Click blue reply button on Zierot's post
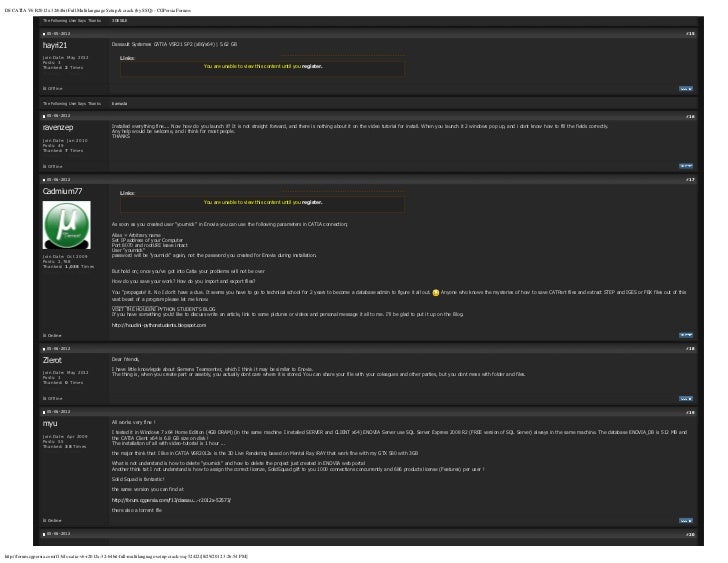This screenshot has width=728, height=563. (x=686, y=398)
